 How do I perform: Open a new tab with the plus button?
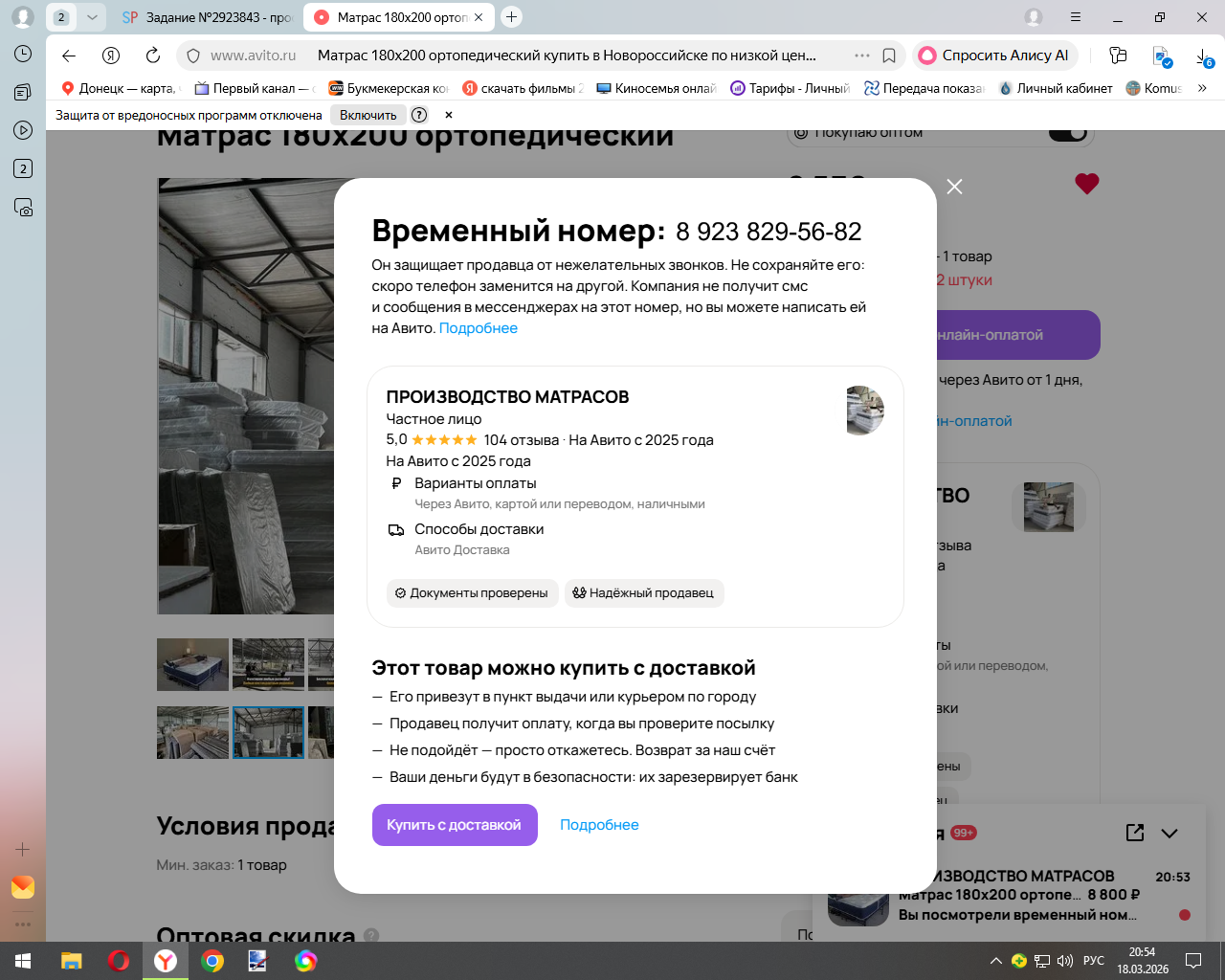[512, 17]
